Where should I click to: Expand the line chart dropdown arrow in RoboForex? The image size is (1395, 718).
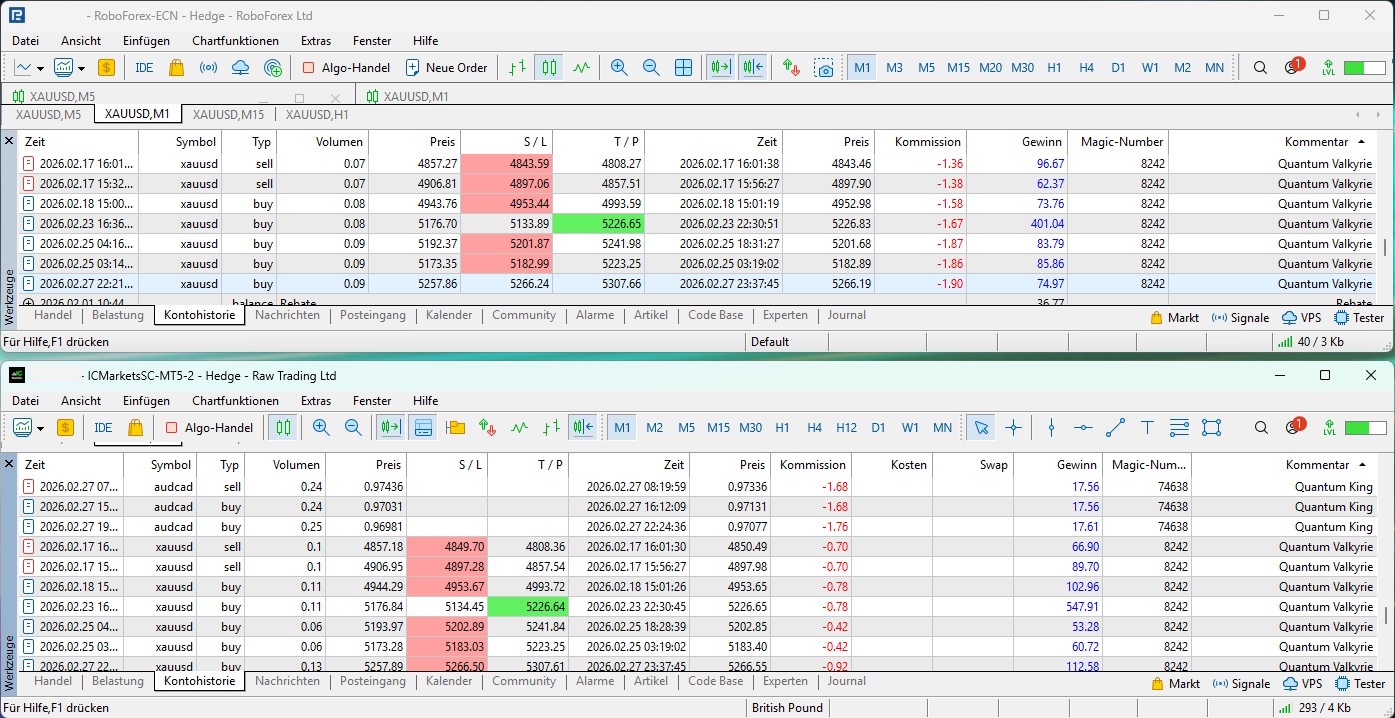(40, 68)
